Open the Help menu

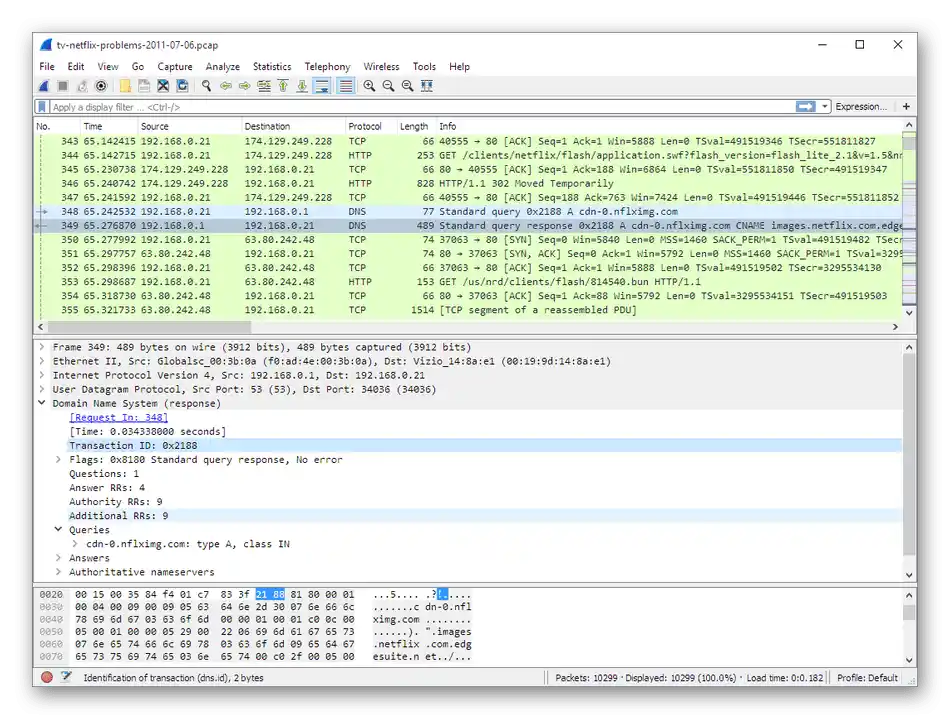point(459,67)
